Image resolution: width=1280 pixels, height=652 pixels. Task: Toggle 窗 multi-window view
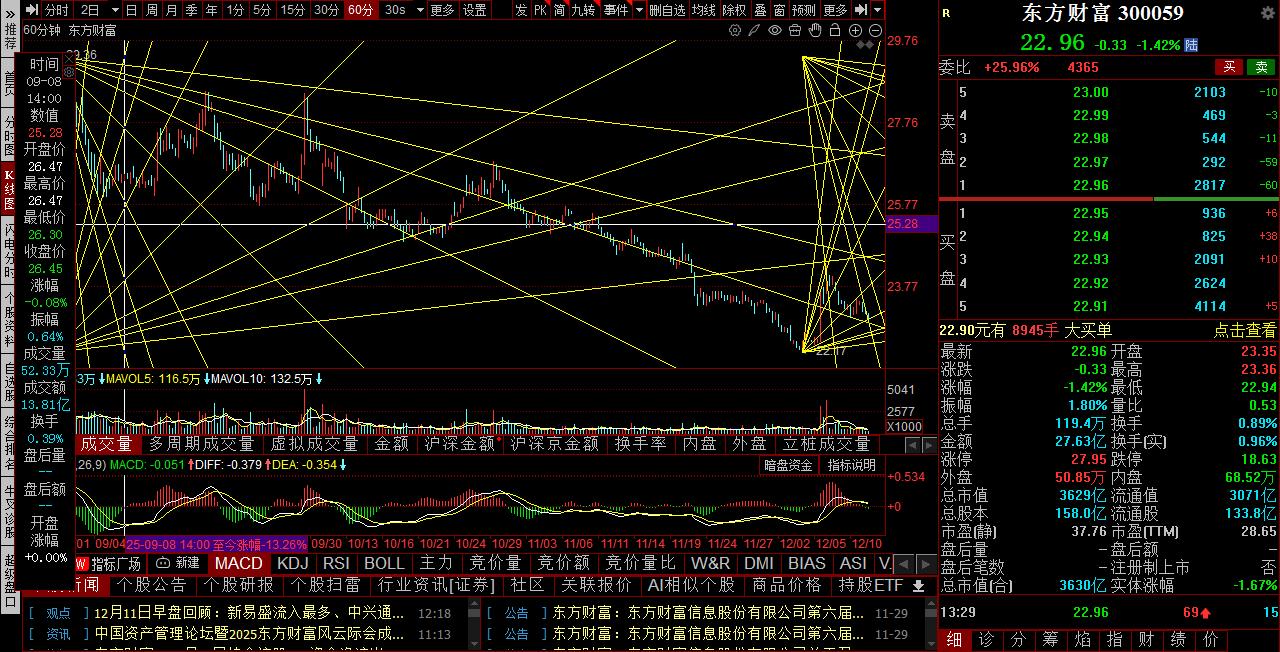pyautogui.click(x=778, y=10)
